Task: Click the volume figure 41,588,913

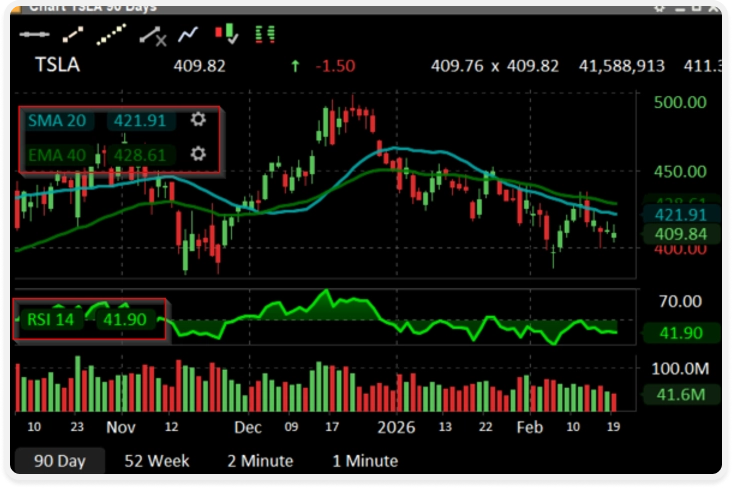Action: point(622,66)
